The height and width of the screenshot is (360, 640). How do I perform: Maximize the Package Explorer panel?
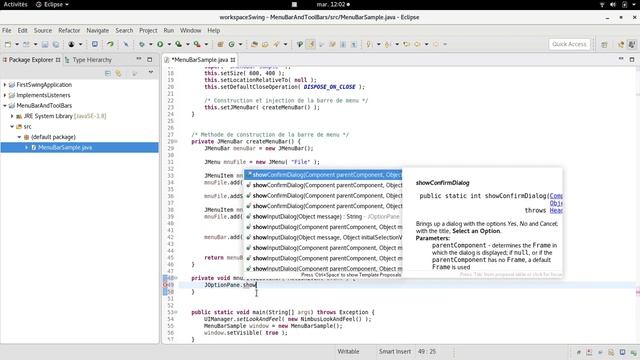coord(150,59)
